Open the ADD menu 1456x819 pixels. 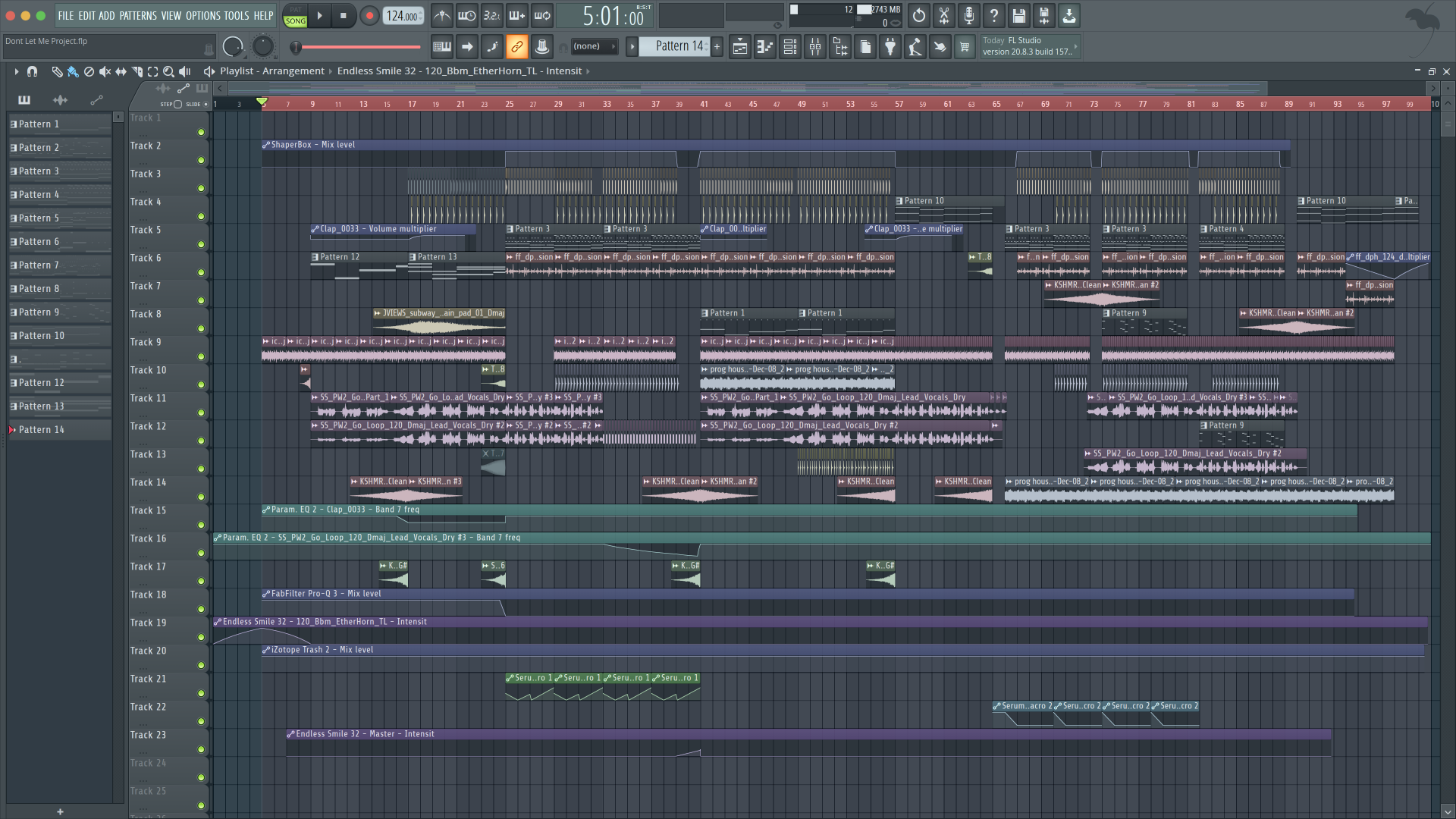(x=107, y=15)
